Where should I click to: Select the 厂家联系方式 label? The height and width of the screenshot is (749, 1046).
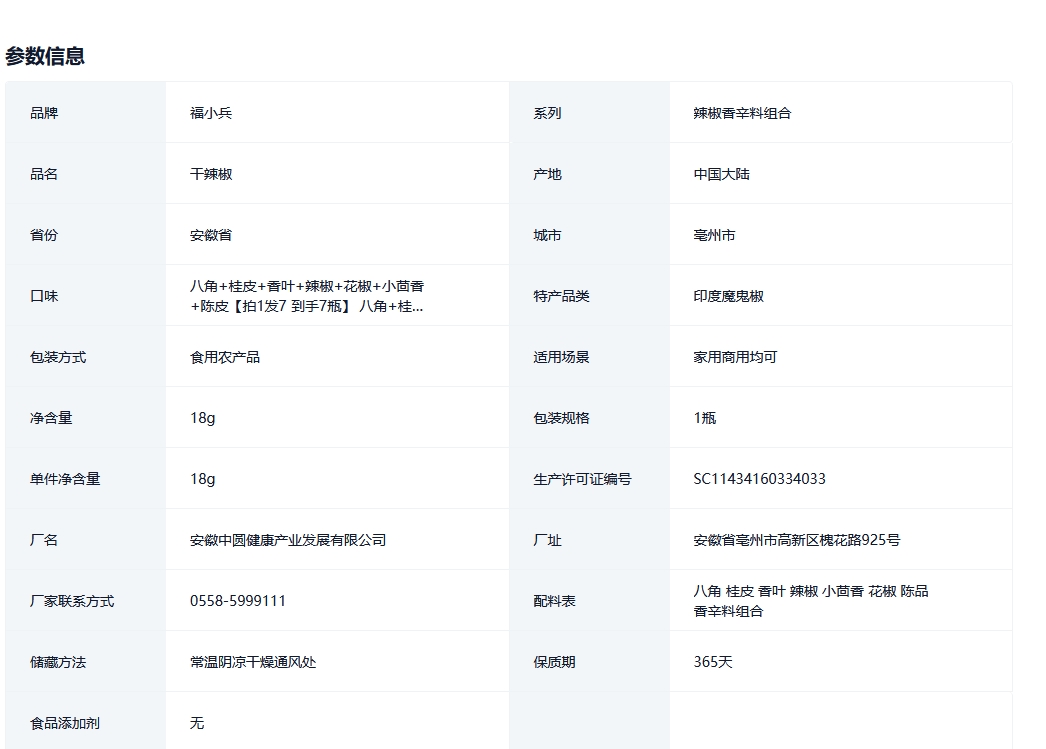(72, 601)
